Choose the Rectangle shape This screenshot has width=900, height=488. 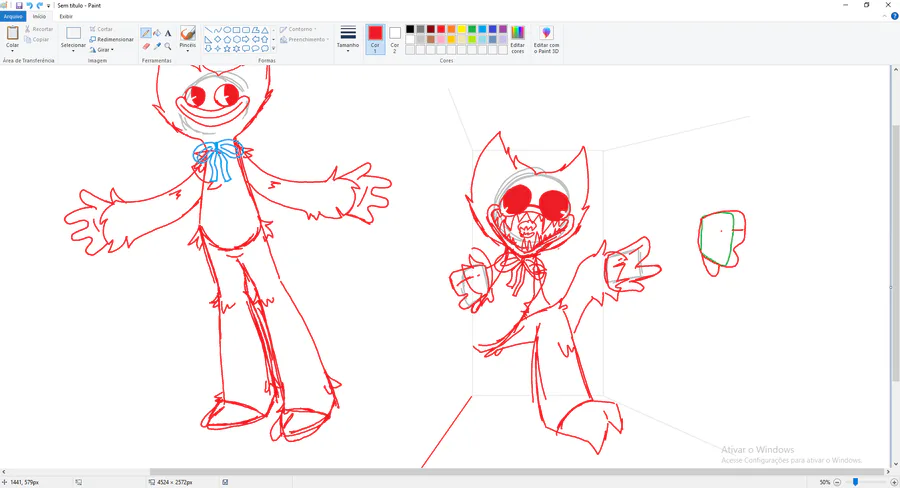coord(236,30)
